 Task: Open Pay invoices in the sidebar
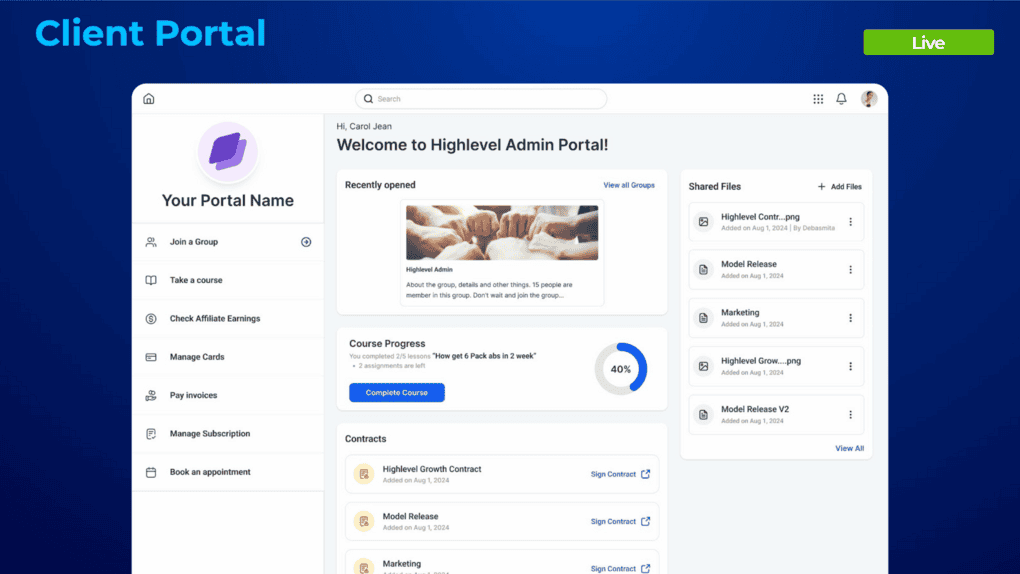(x=228, y=396)
